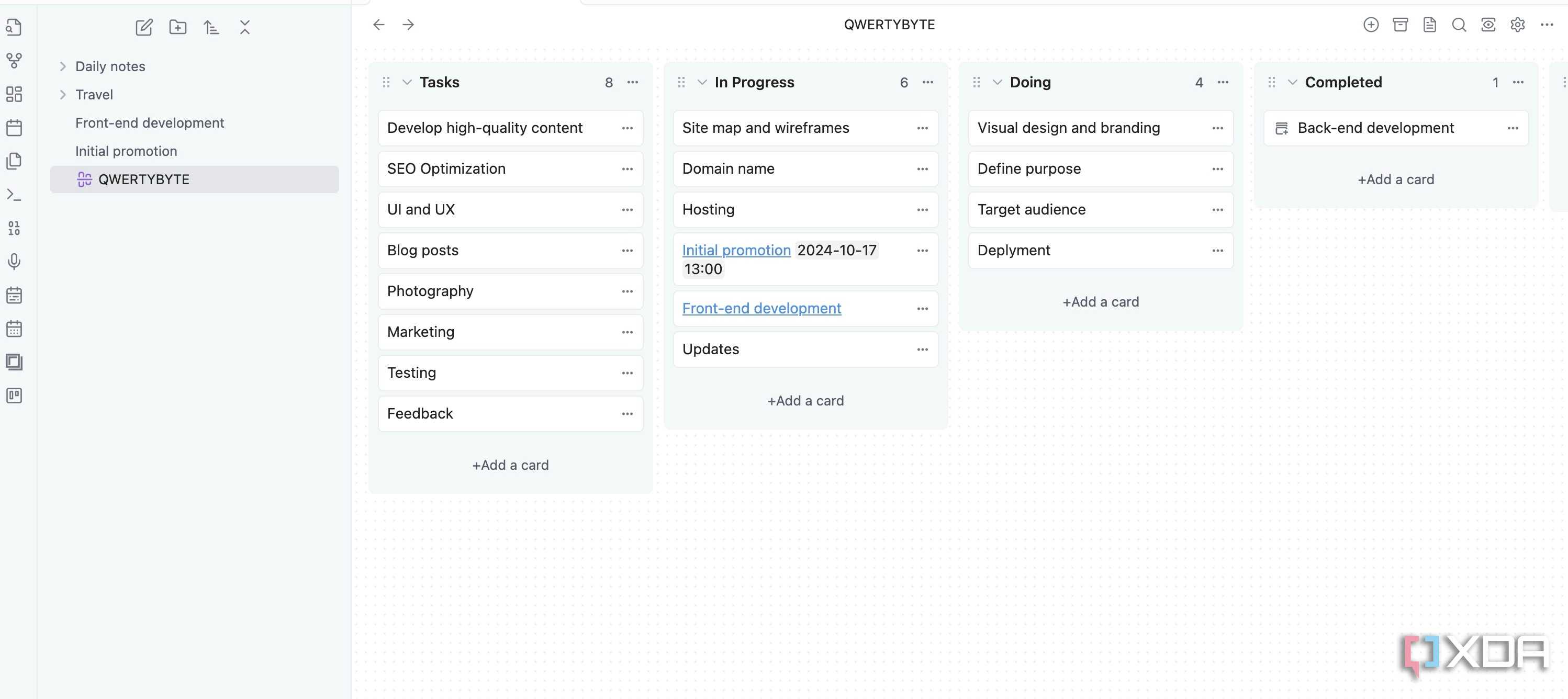Open options for the SEO Optimization card
This screenshot has width=1568, height=699.
pyautogui.click(x=628, y=168)
